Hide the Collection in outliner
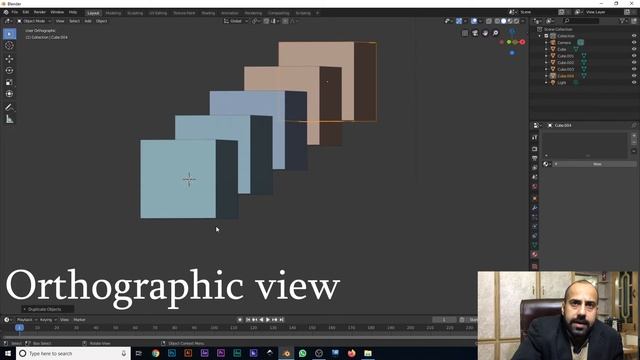Screen dimensions: 640x360 click(x=634, y=36)
